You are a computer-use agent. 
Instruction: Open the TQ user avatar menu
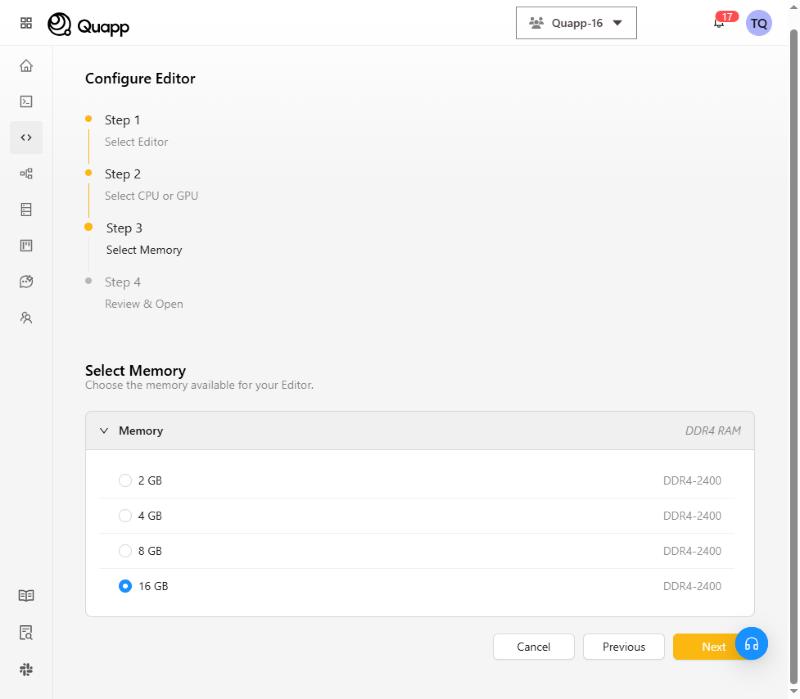point(759,23)
